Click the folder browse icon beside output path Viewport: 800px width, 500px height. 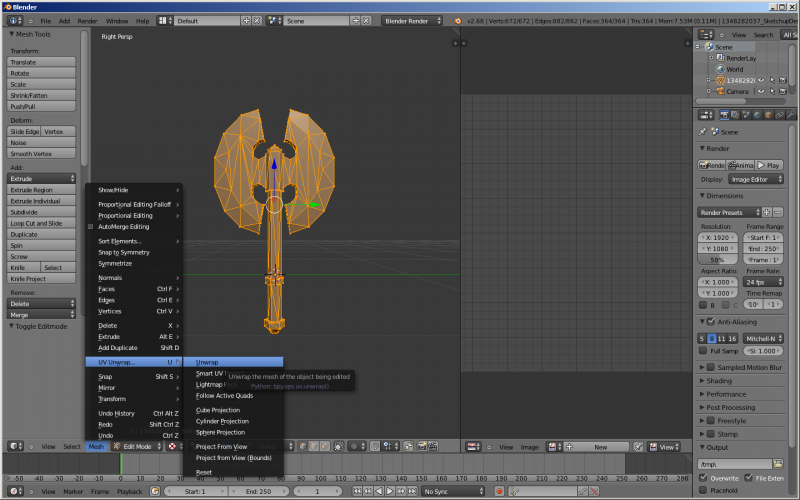[x=779, y=464]
